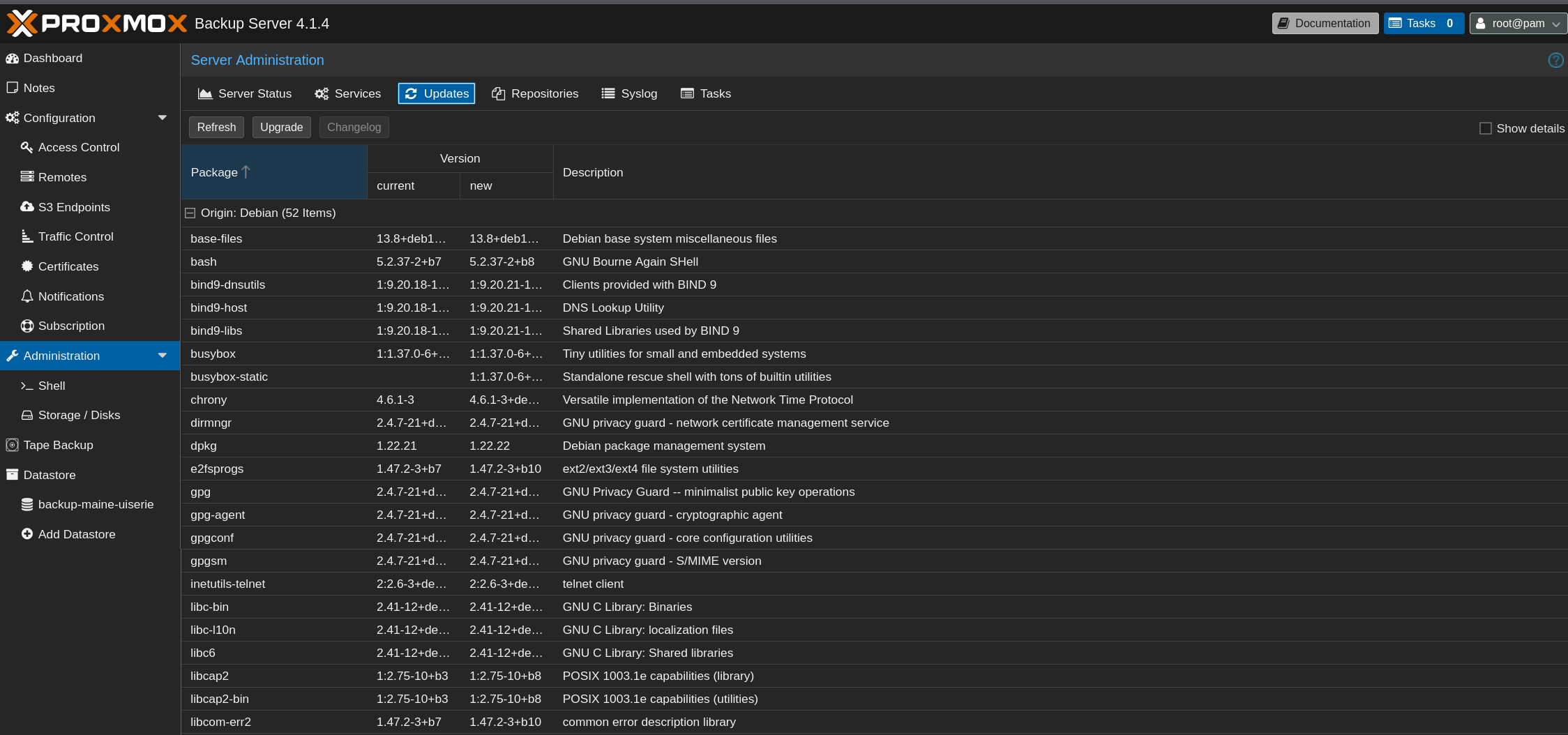
Task: Open the Tasks tab in Server Administration
Action: point(706,93)
